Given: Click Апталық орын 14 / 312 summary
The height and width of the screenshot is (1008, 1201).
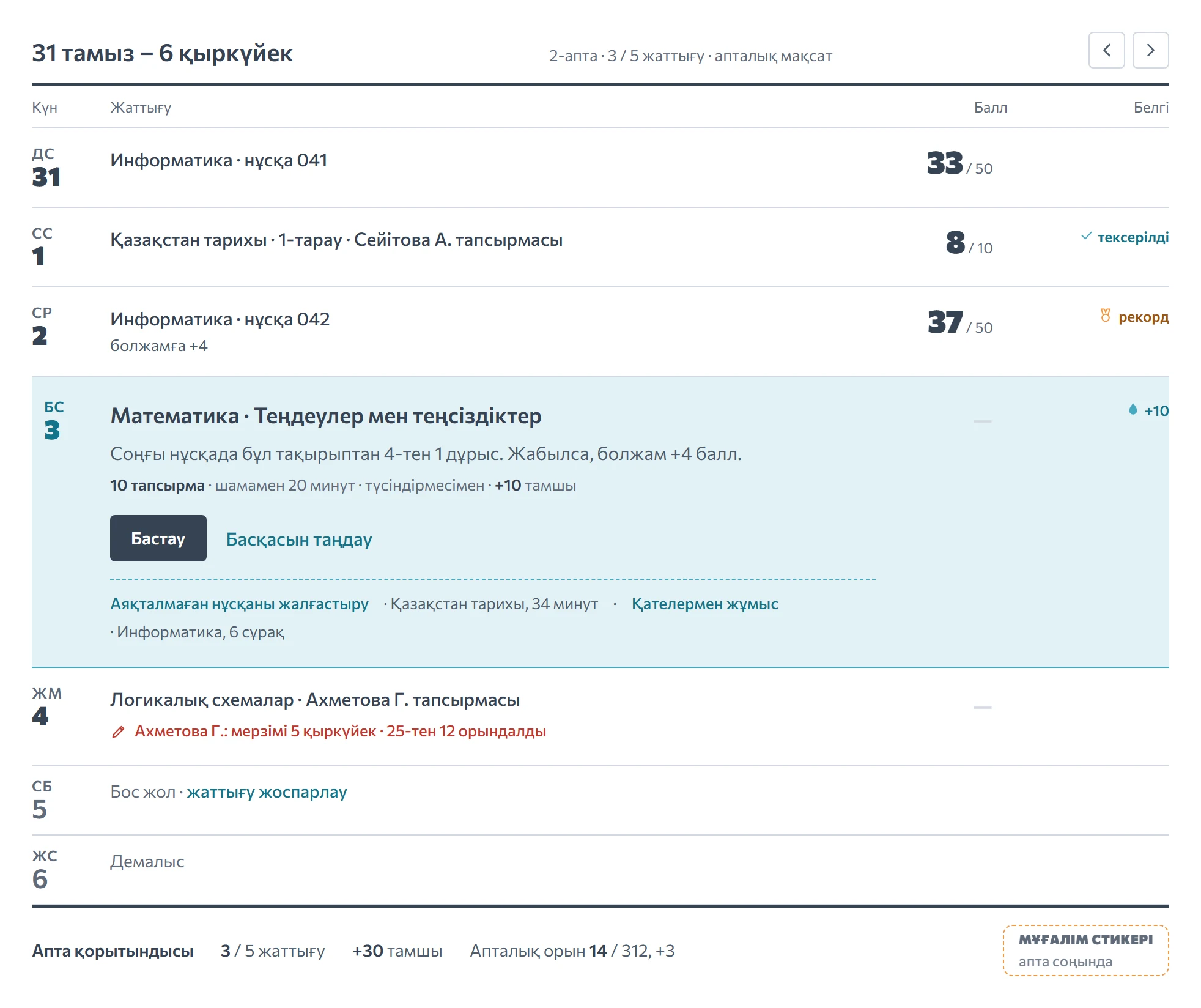Looking at the screenshot, I should 572,951.
